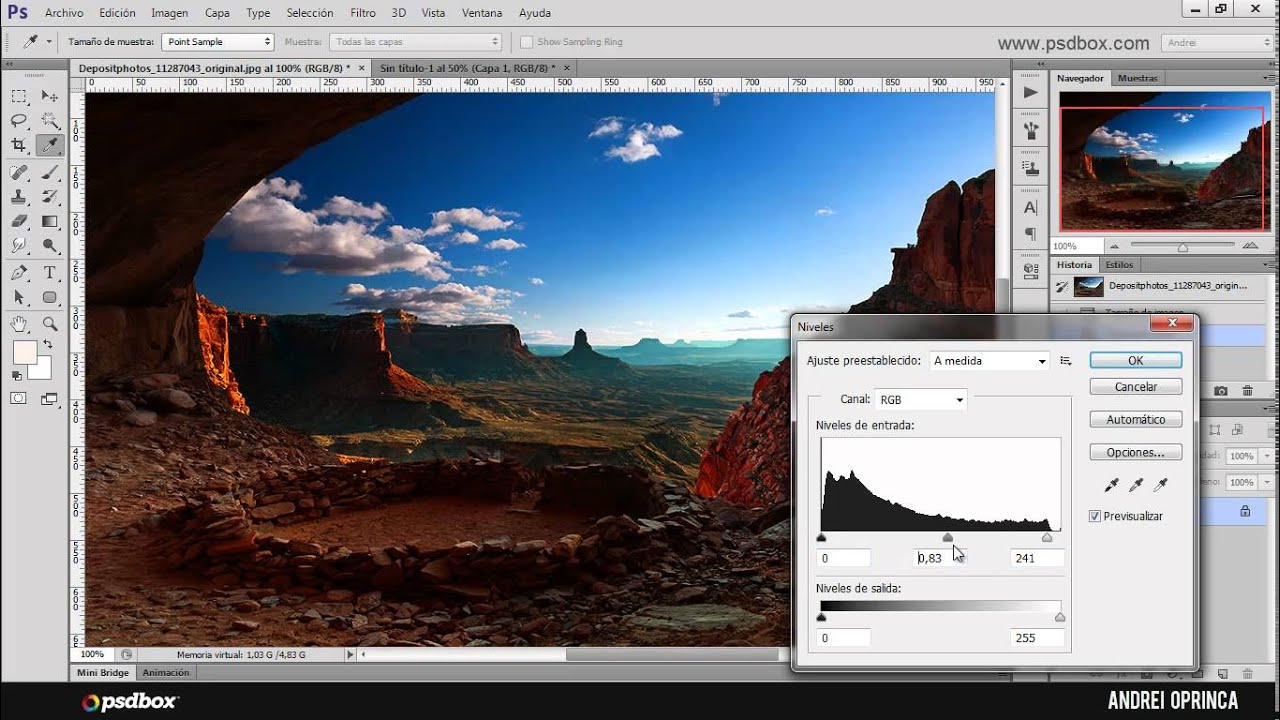
Task: Switch to the Muestras tab
Action: pos(1137,78)
